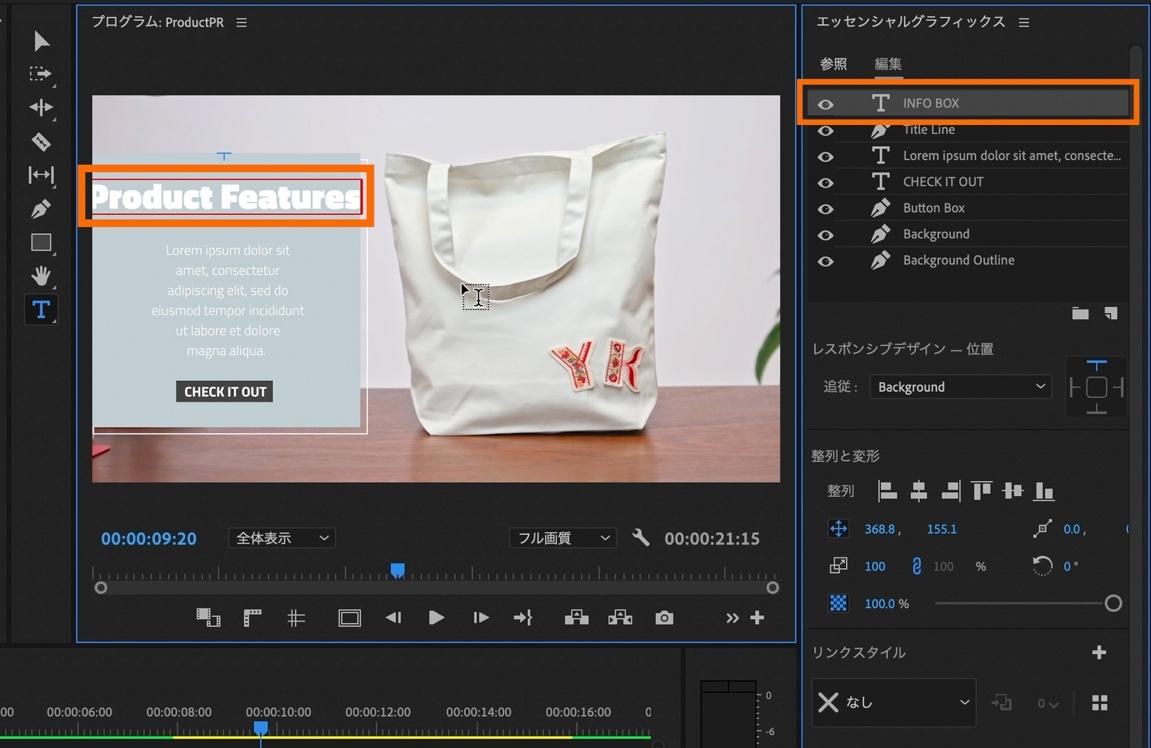
Task: Align layer left horizontally
Action: click(887, 490)
